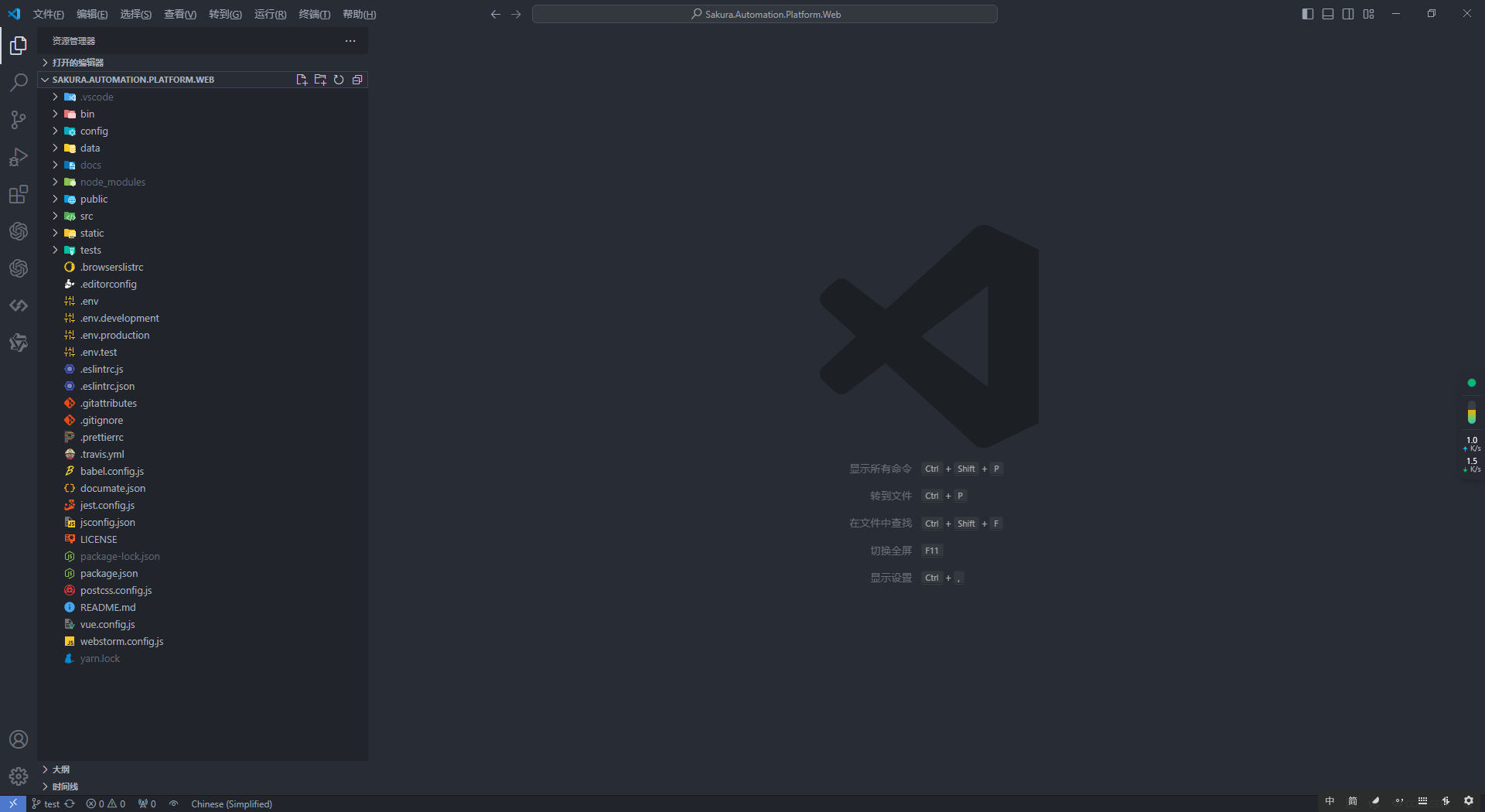Open README.md file

coord(203,607)
